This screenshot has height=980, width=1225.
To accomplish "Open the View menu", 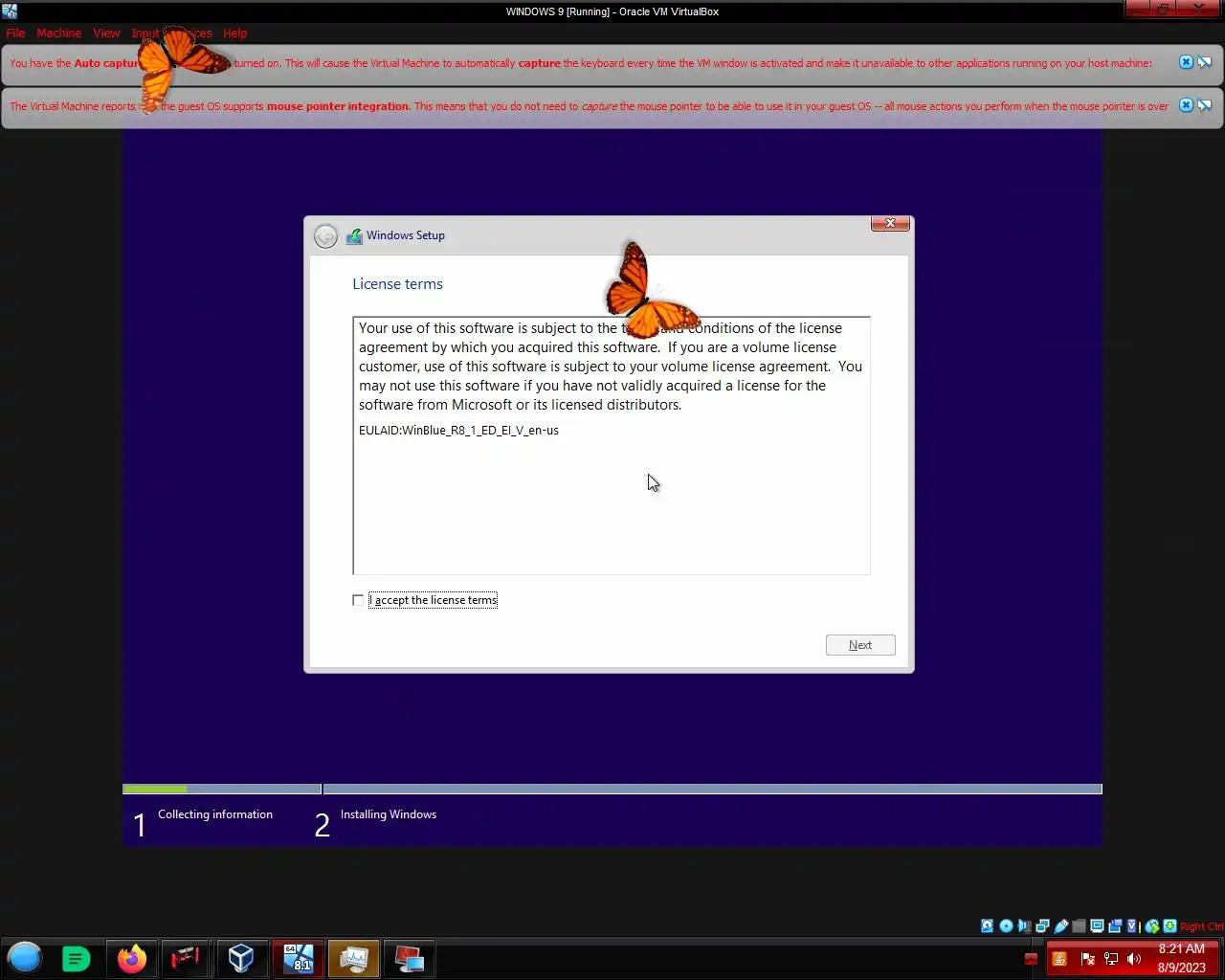I will point(106,33).
